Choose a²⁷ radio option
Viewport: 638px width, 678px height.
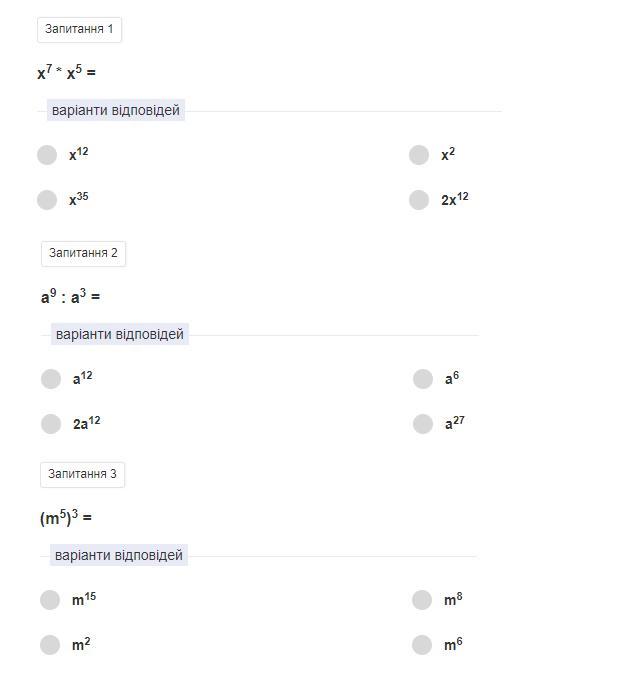click(423, 424)
